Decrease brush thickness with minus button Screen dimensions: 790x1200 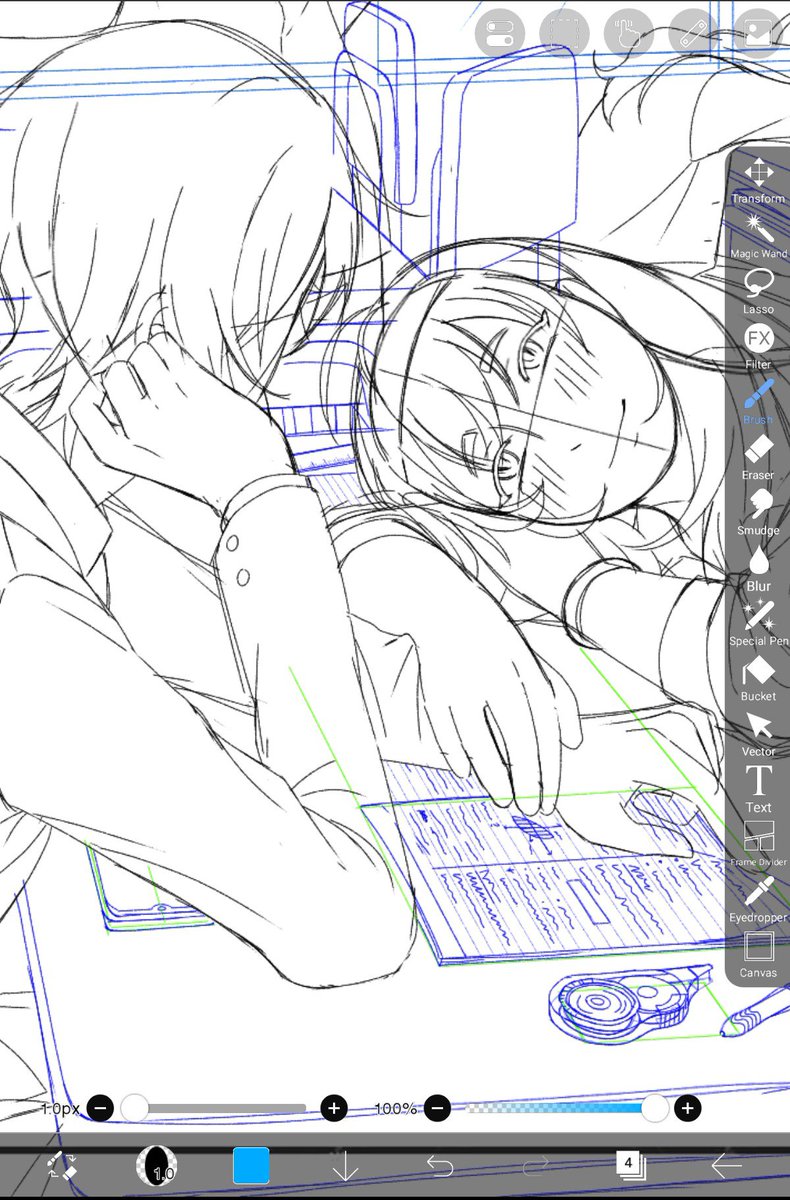pos(100,1108)
